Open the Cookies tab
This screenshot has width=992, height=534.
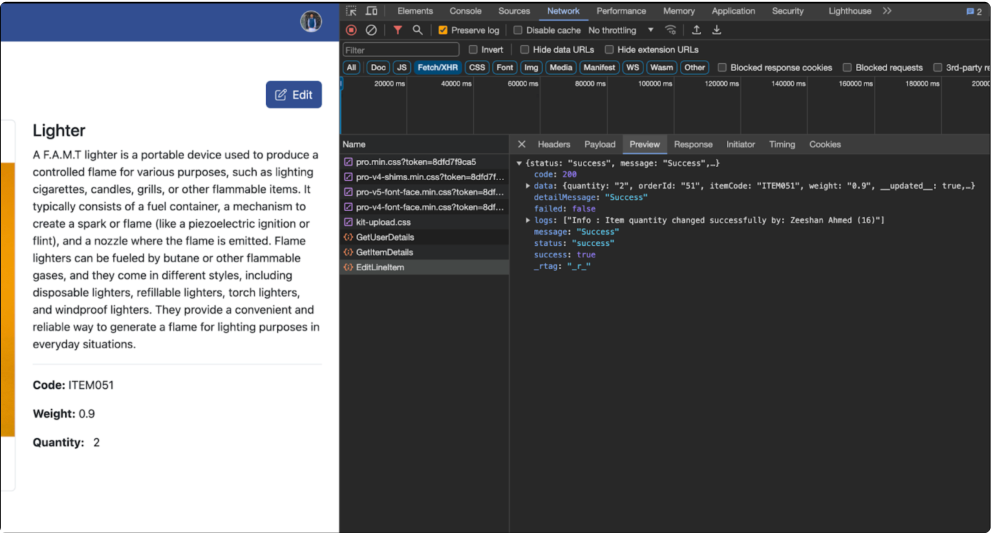coord(825,144)
